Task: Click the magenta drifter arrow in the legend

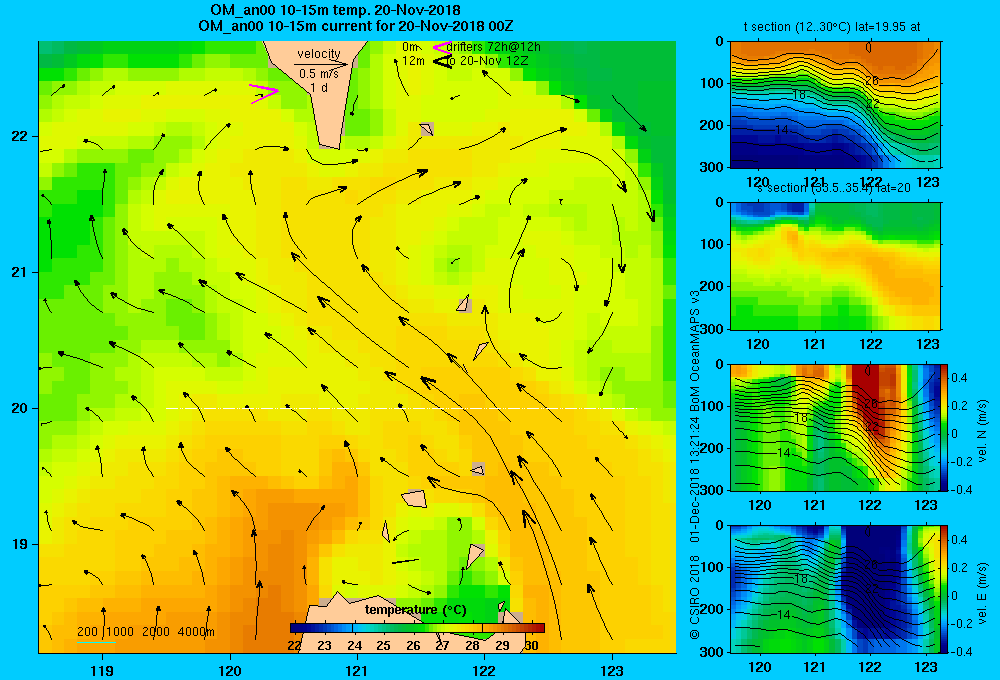Action: 441,47
